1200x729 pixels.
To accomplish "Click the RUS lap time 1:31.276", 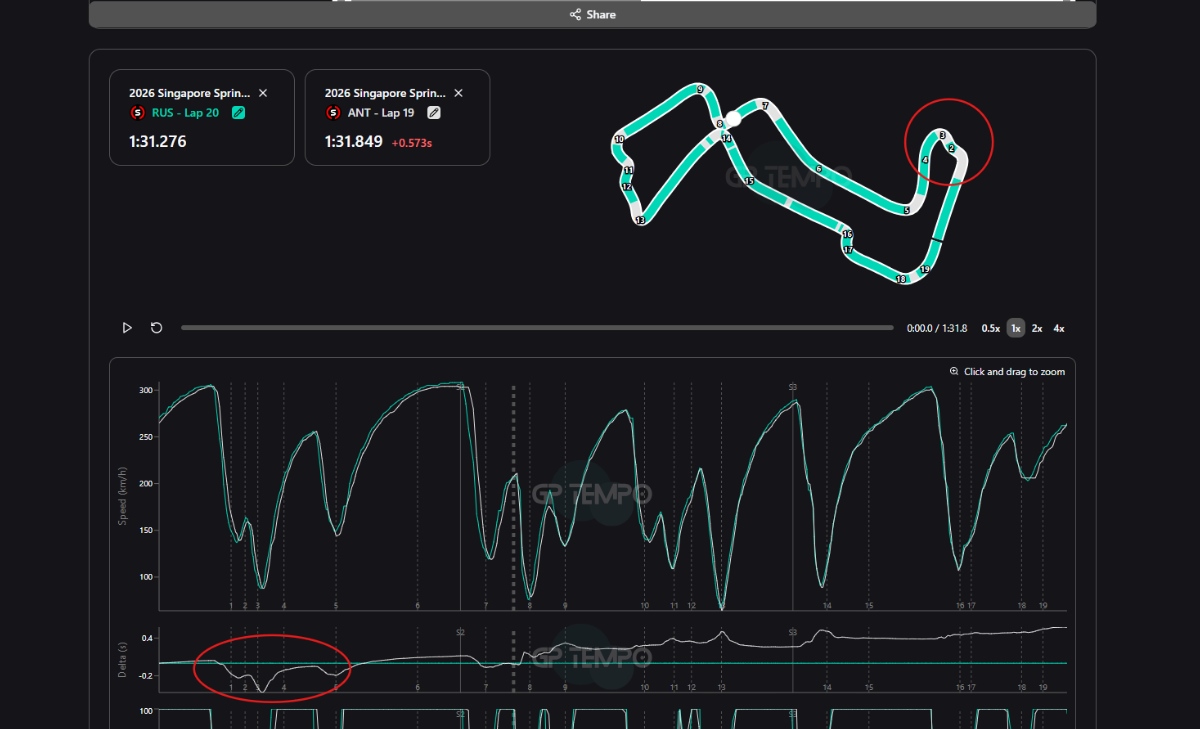I will 158,142.
